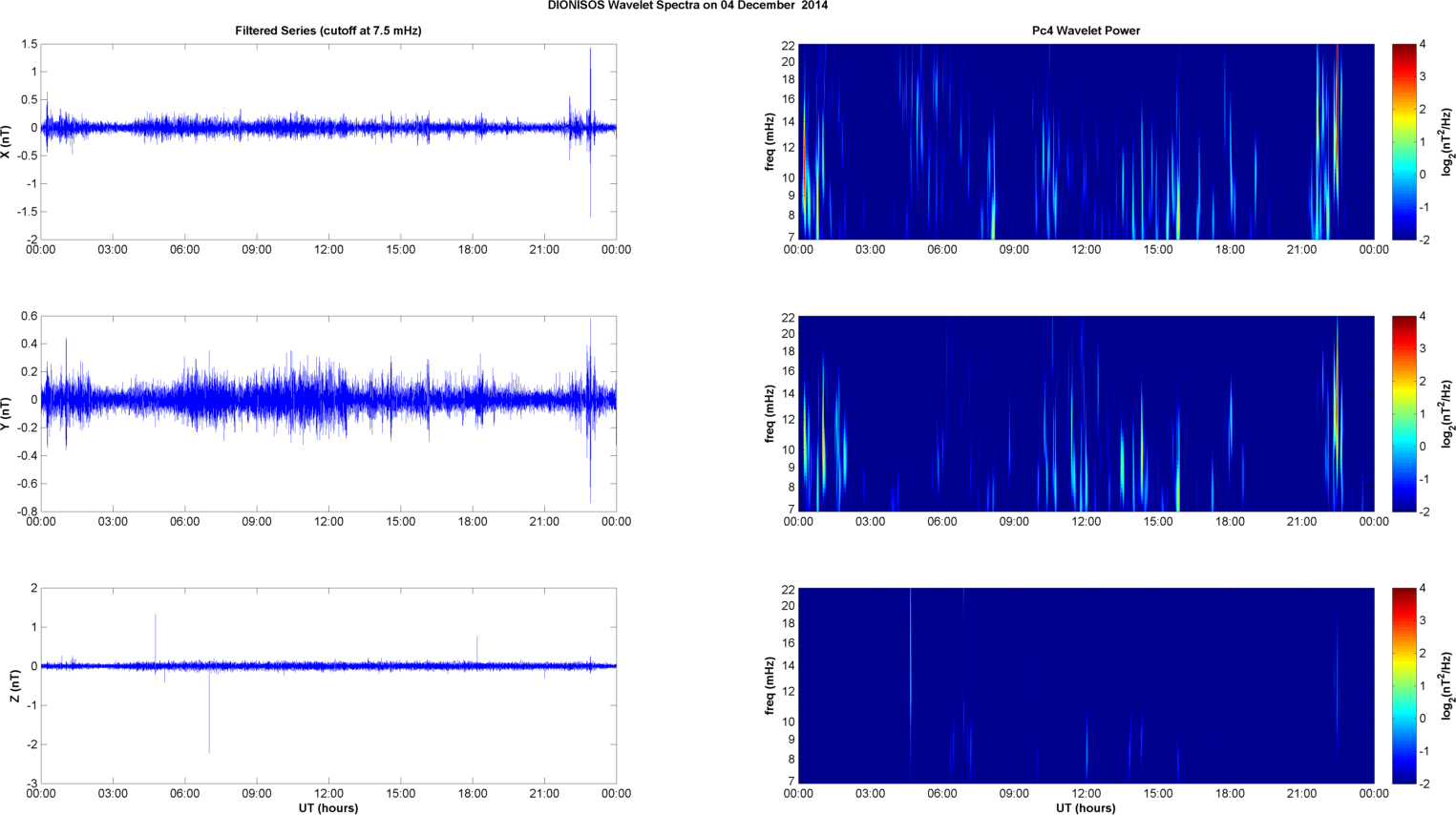Click the colorbar of the bottom Z spectrogram

click(1403, 685)
